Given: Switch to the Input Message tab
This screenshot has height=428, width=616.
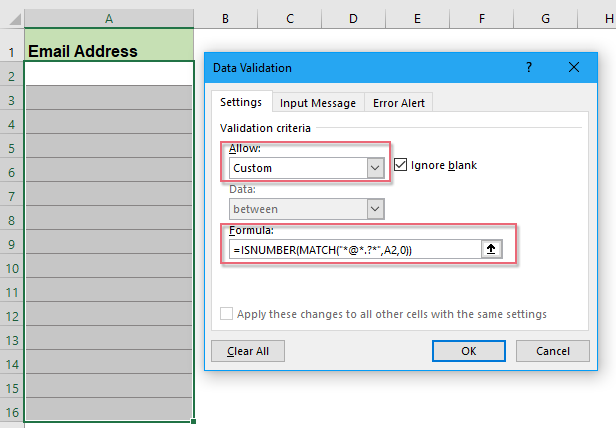Looking at the screenshot, I should click(x=317, y=102).
